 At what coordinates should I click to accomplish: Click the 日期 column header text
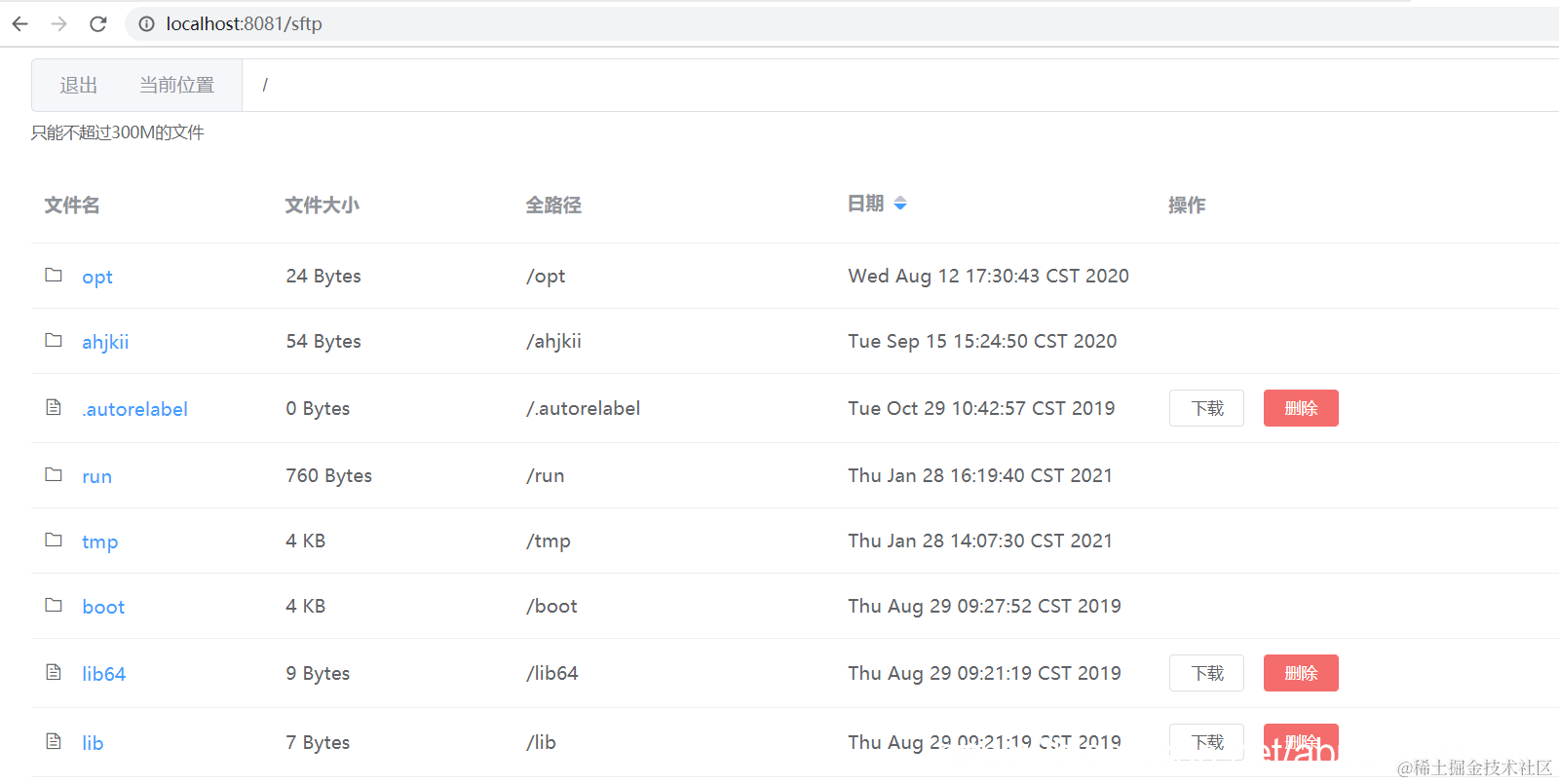[x=865, y=204]
